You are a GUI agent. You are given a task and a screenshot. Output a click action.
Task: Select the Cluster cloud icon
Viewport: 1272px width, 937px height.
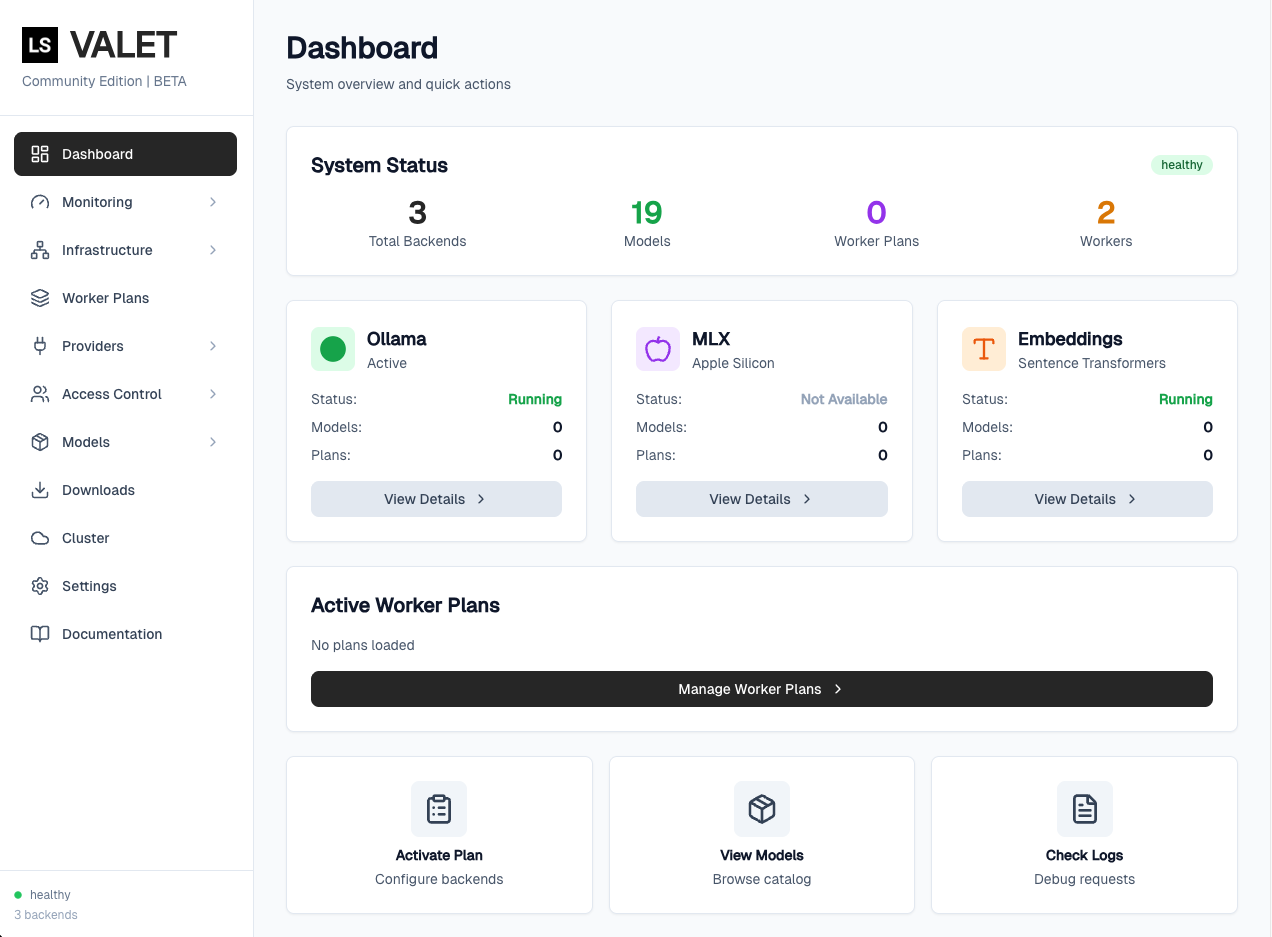[39, 538]
